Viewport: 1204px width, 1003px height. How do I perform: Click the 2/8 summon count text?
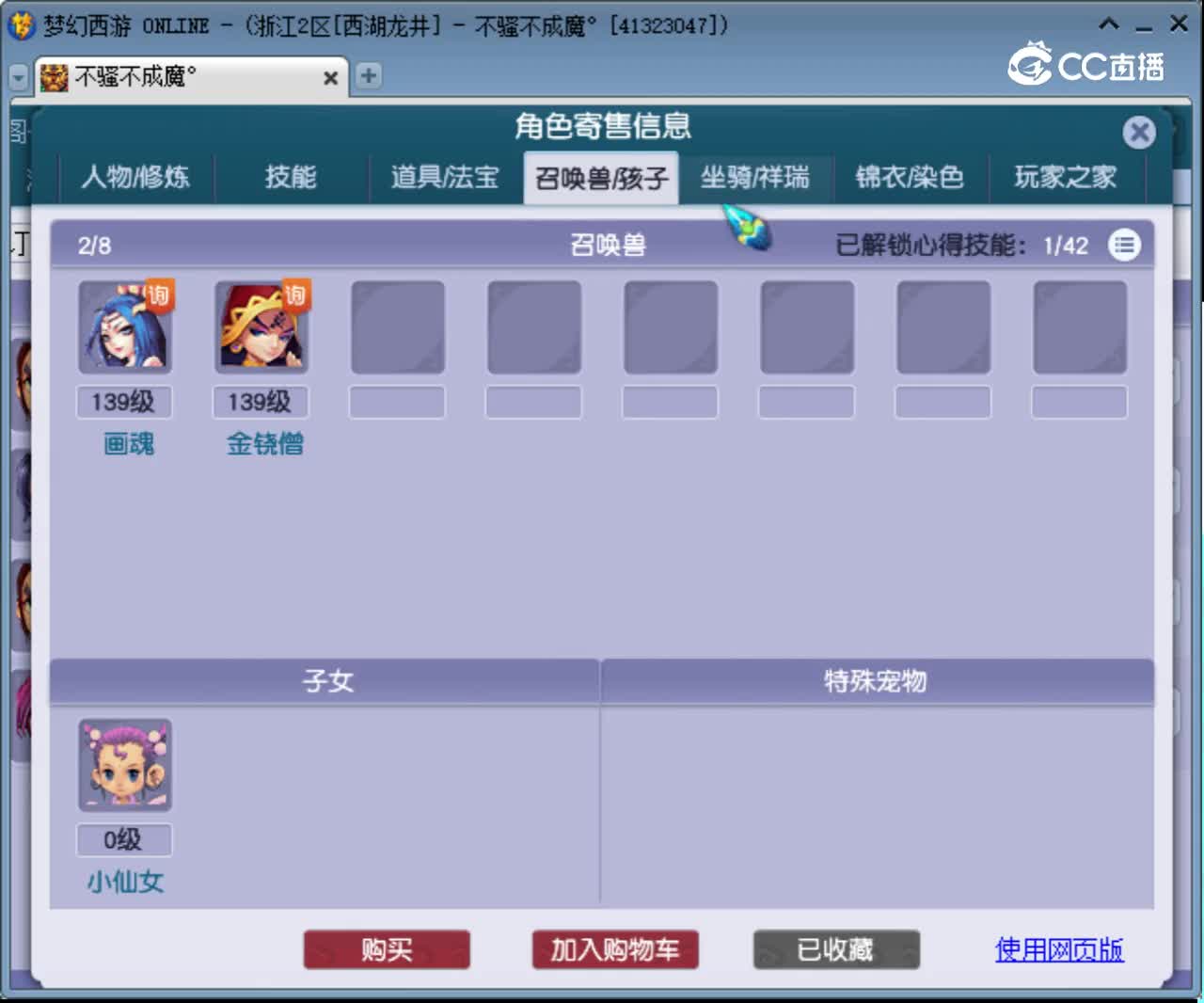(x=94, y=246)
